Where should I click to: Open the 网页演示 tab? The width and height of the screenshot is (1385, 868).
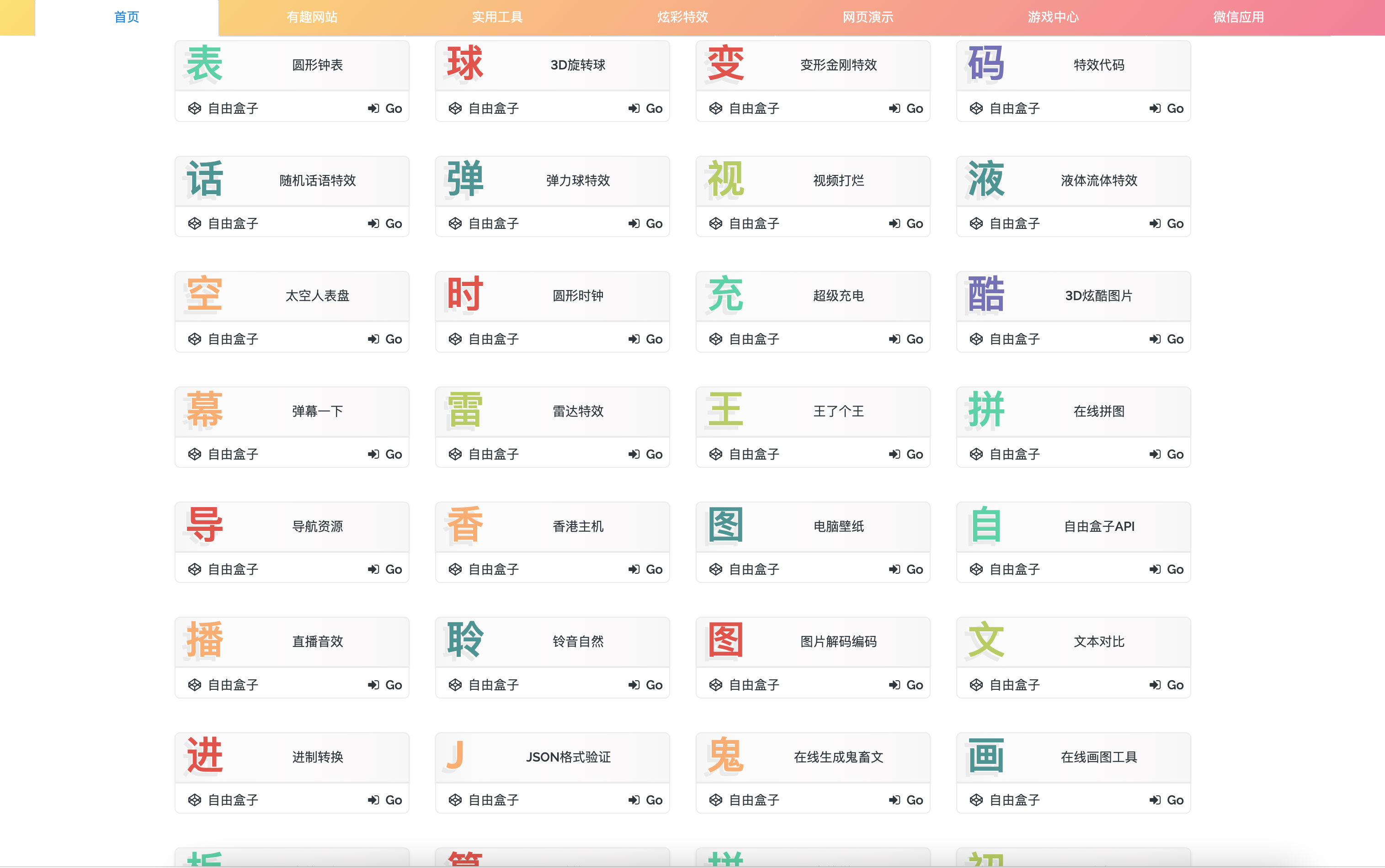[x=868, y=17]
